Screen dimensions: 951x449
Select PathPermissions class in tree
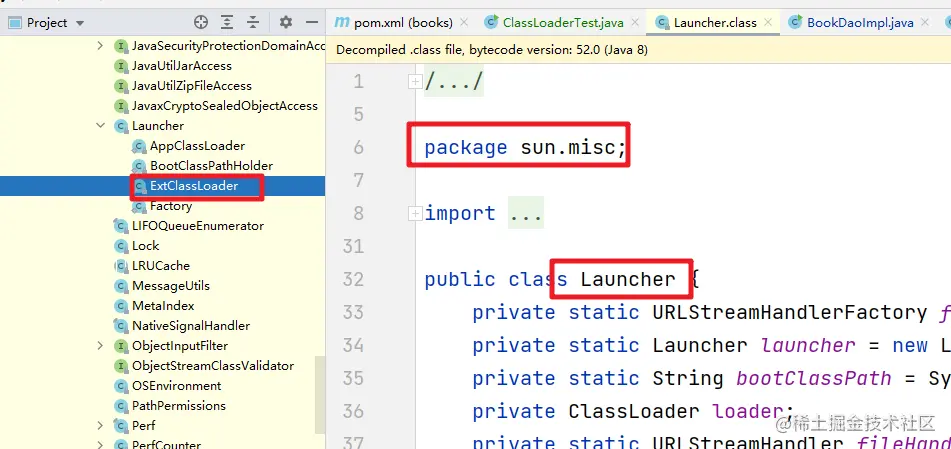tap(179, 406)
